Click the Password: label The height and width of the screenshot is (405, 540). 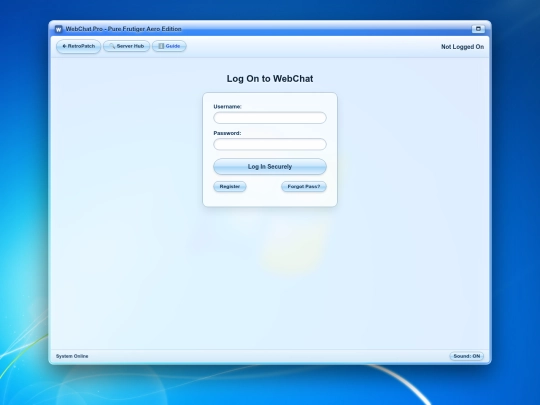(x=227, y=133)
